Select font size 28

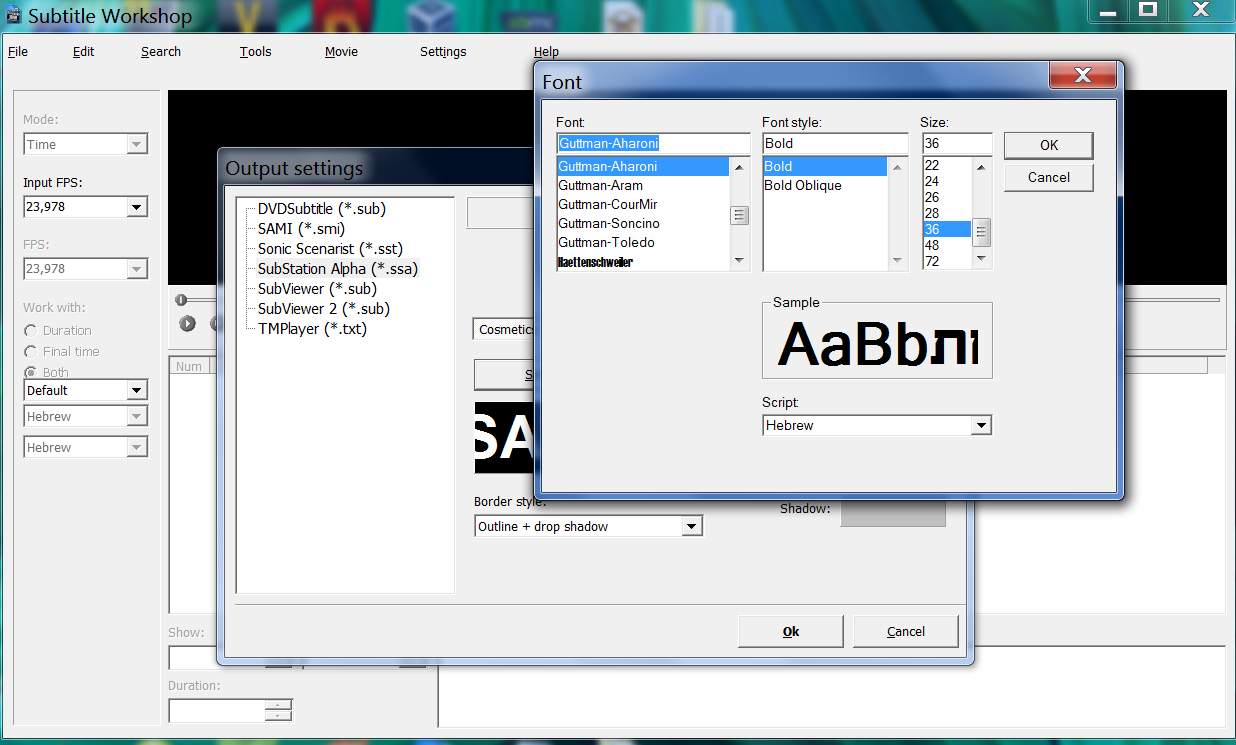pos(947,213)
